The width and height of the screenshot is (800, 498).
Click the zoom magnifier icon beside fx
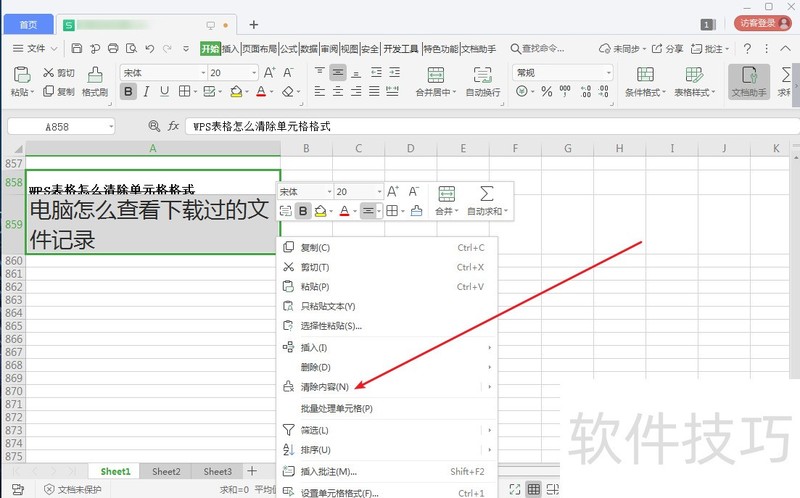[154, 126]
